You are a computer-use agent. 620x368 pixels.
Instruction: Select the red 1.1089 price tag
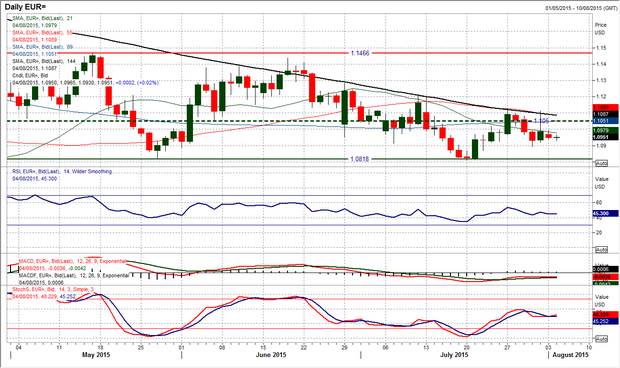[605, 108]
